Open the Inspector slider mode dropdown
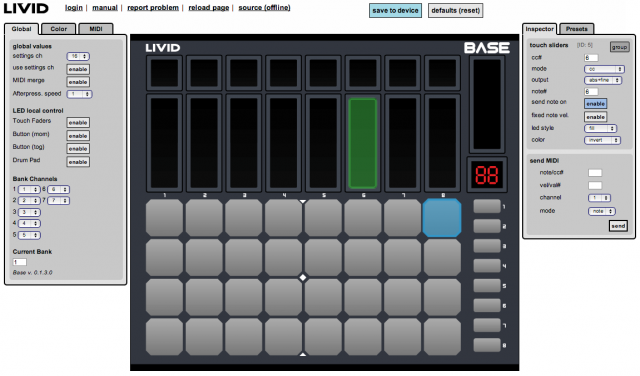640x376 pixels. pos(604,69)
